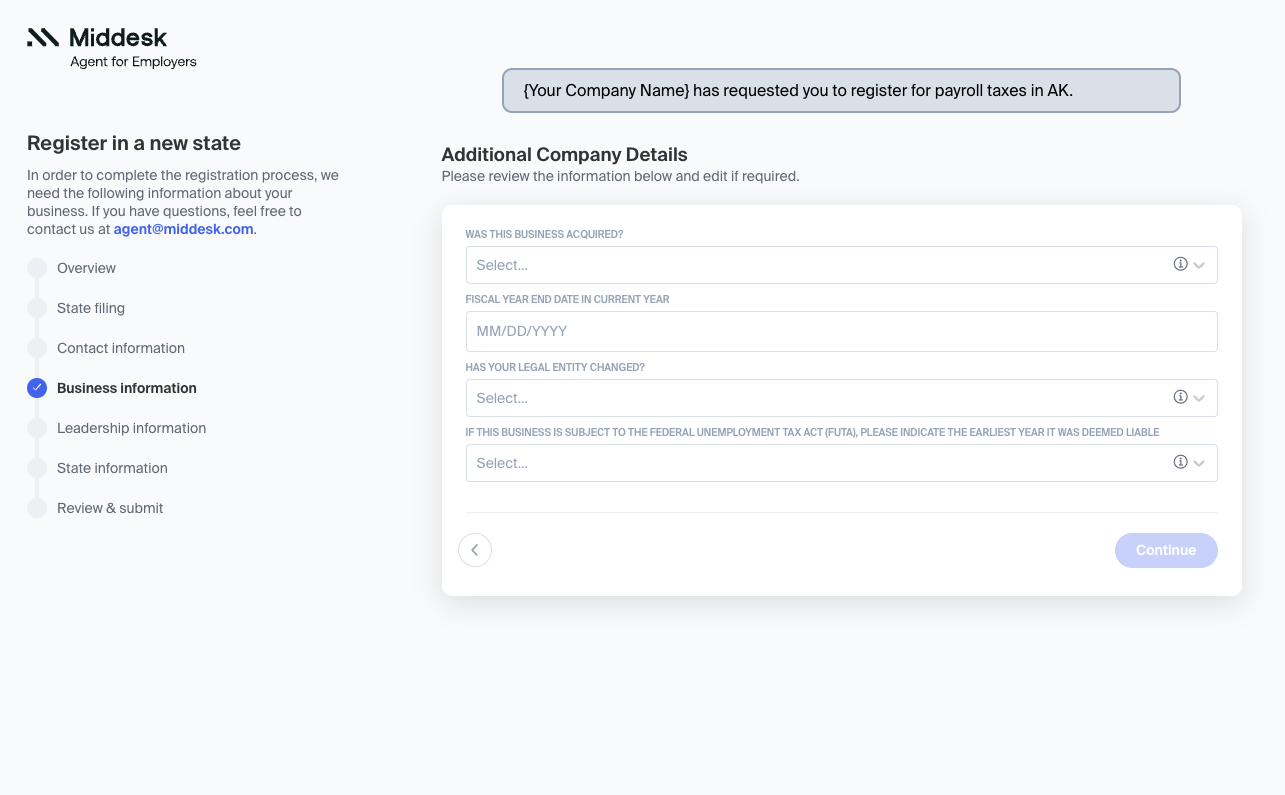Open the agent@middesk.com email link
This screenshot has height=795, width=1285.
(x=183, y=229)
